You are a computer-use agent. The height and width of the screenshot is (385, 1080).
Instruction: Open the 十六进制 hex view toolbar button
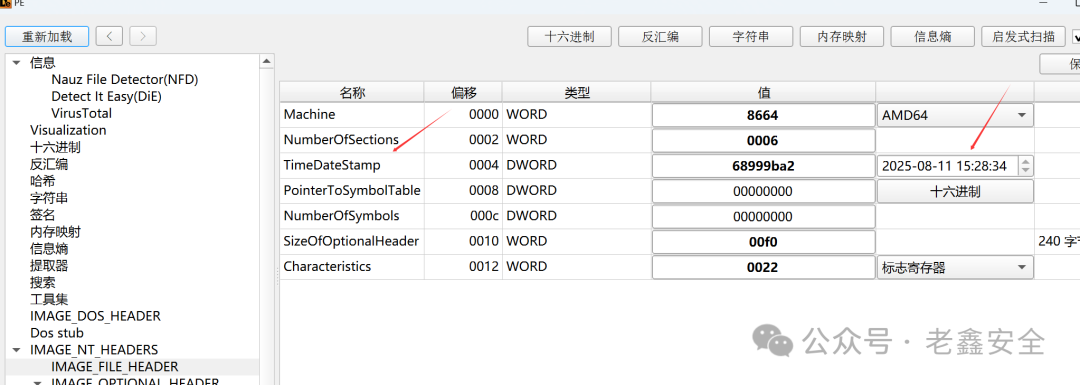pyautogui.click(x=569, y=37)
